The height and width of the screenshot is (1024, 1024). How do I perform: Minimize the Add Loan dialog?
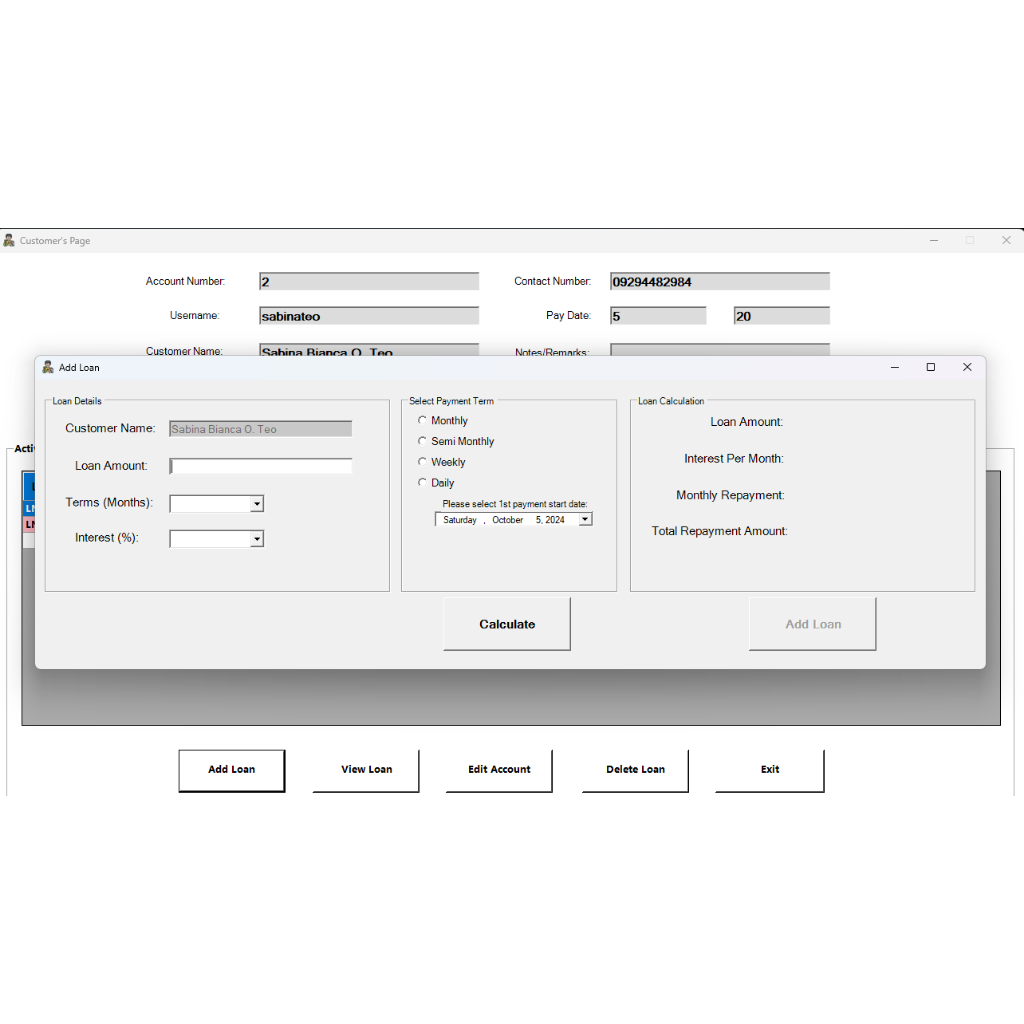point(894,367)
